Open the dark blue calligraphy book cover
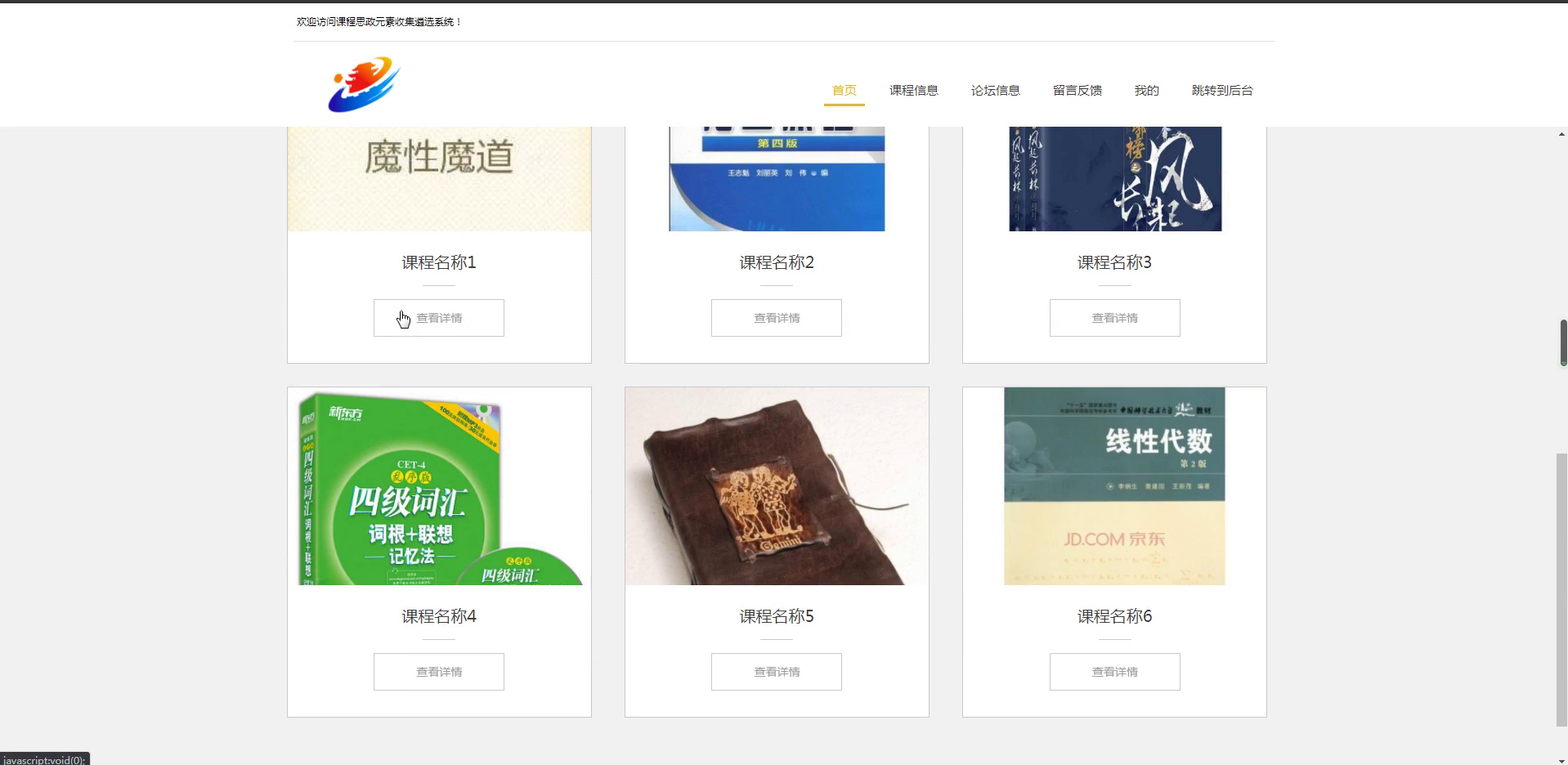This screenshot has height=765, width=1568. (1115, 179)
